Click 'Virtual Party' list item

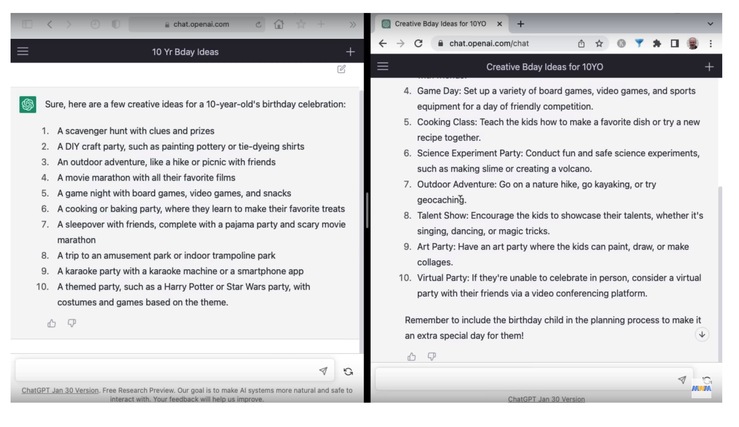click(x=557, y=285)
